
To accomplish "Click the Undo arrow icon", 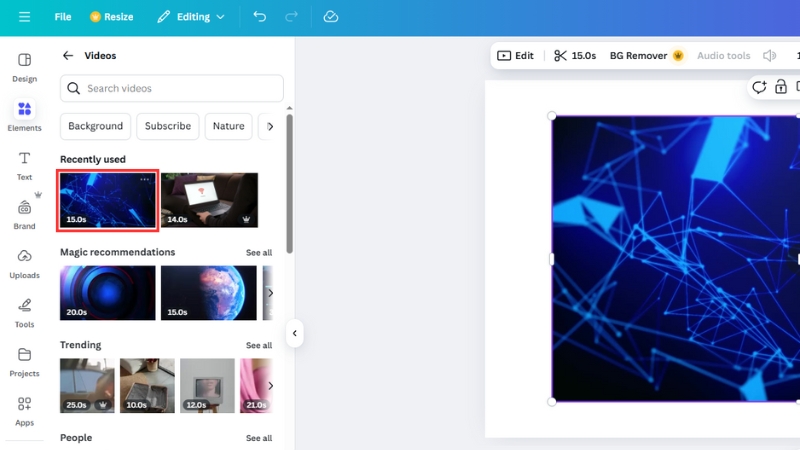I will 260,17.
